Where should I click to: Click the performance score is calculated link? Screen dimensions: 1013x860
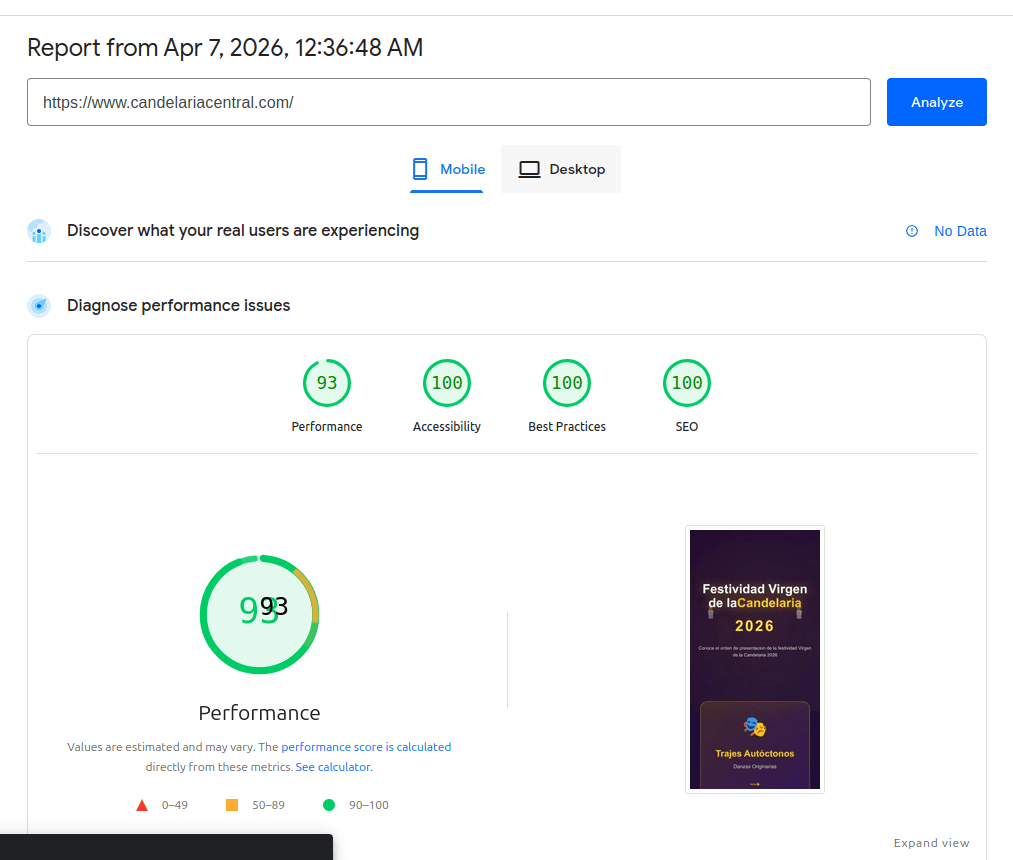tap(365, 746)
